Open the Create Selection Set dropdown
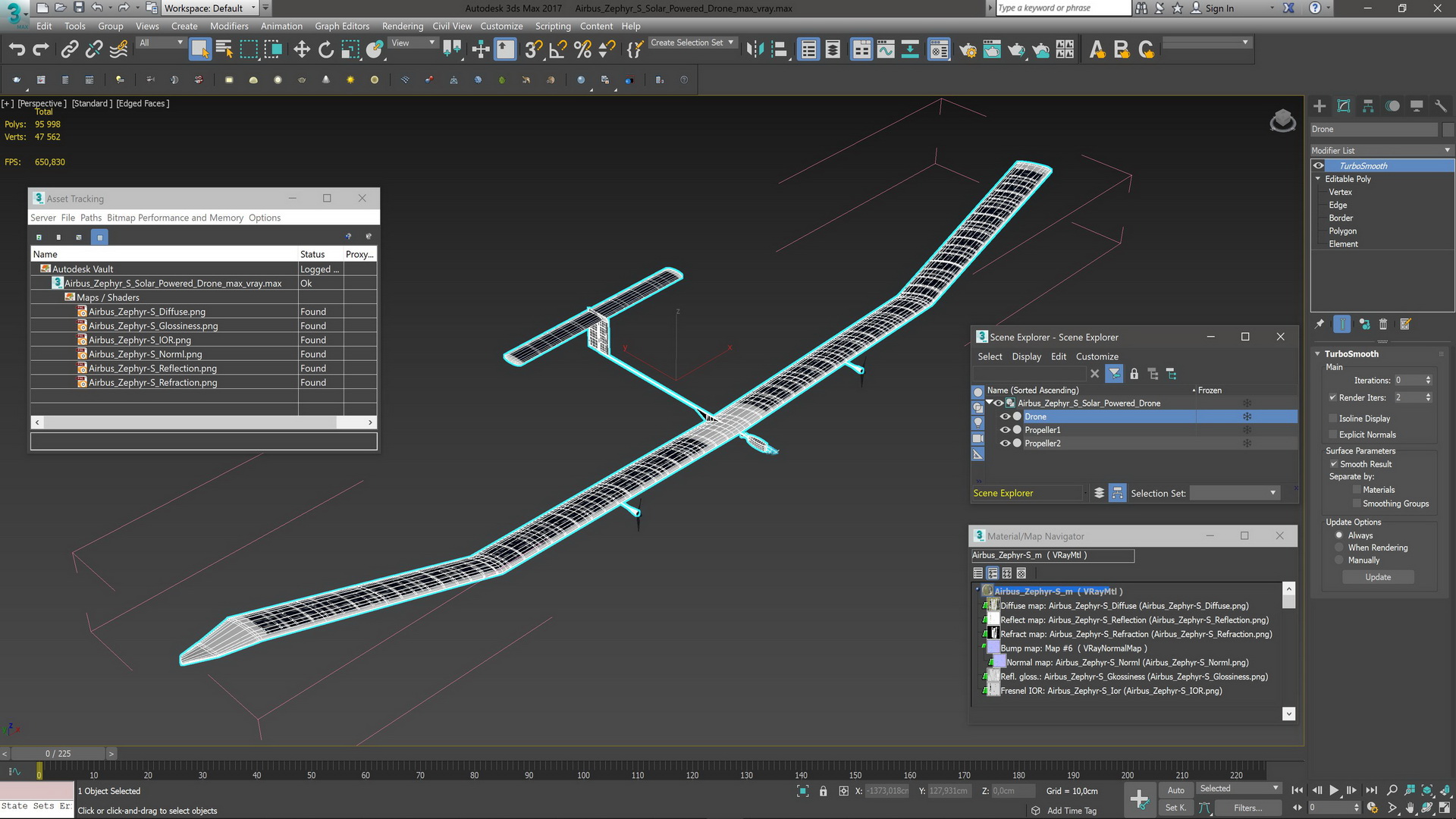This screenshot has width=1456, height=819. click(692, 43)
